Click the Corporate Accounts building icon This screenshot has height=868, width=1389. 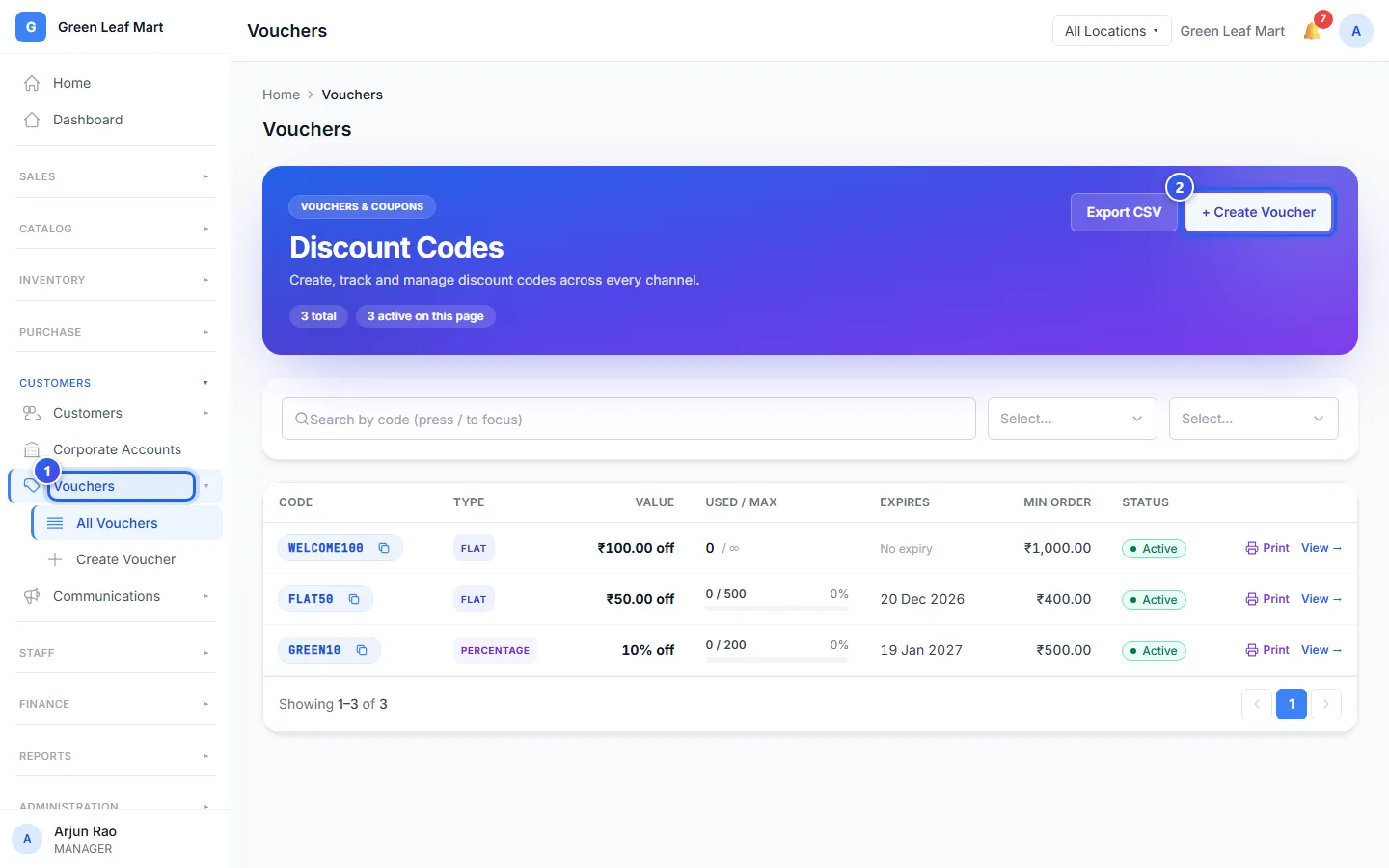click(x=32, y=449)
